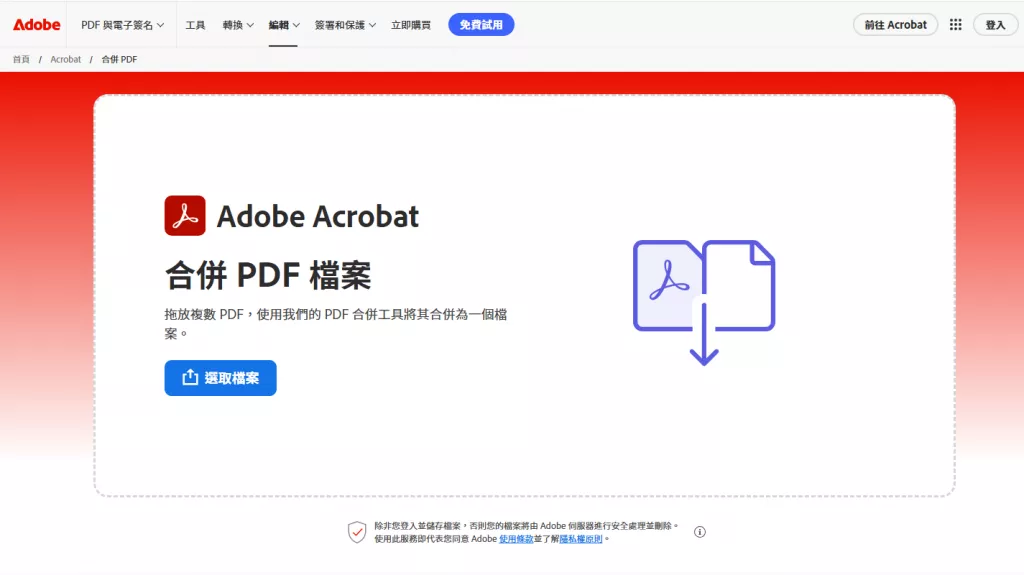Click the blue 選取檔案 button
The height and width of the screenshot is (575, 1024).
(x=221, y=378)
